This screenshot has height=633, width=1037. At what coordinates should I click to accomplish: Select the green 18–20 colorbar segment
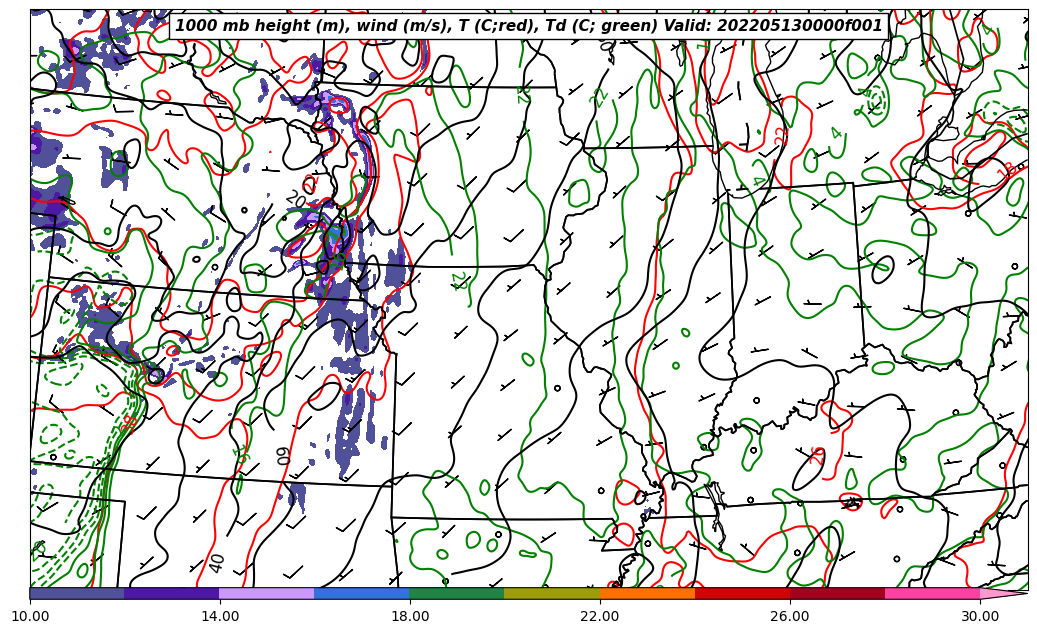[x=457, y=593]
